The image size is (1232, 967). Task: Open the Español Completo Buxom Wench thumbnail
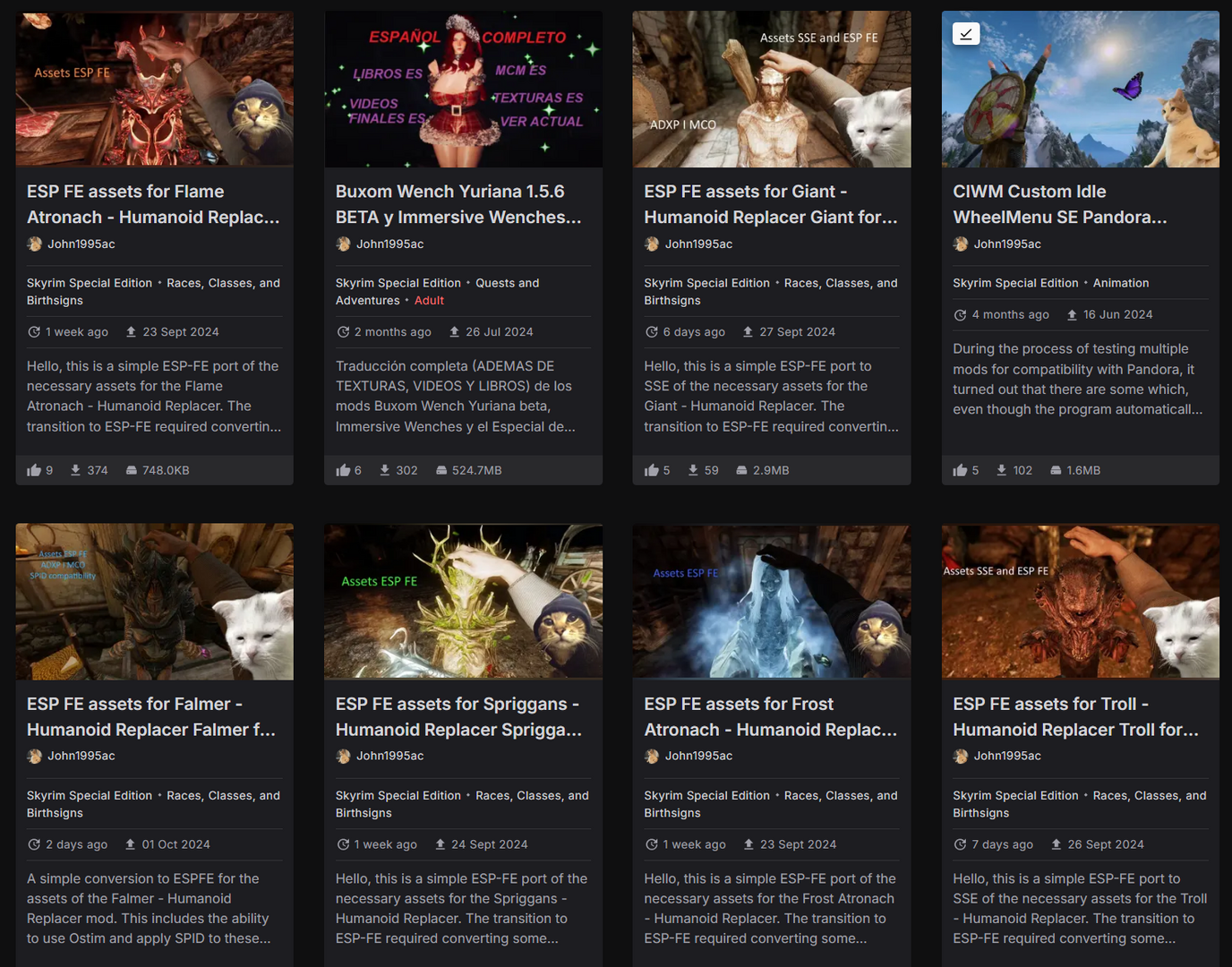pos(463,90)
